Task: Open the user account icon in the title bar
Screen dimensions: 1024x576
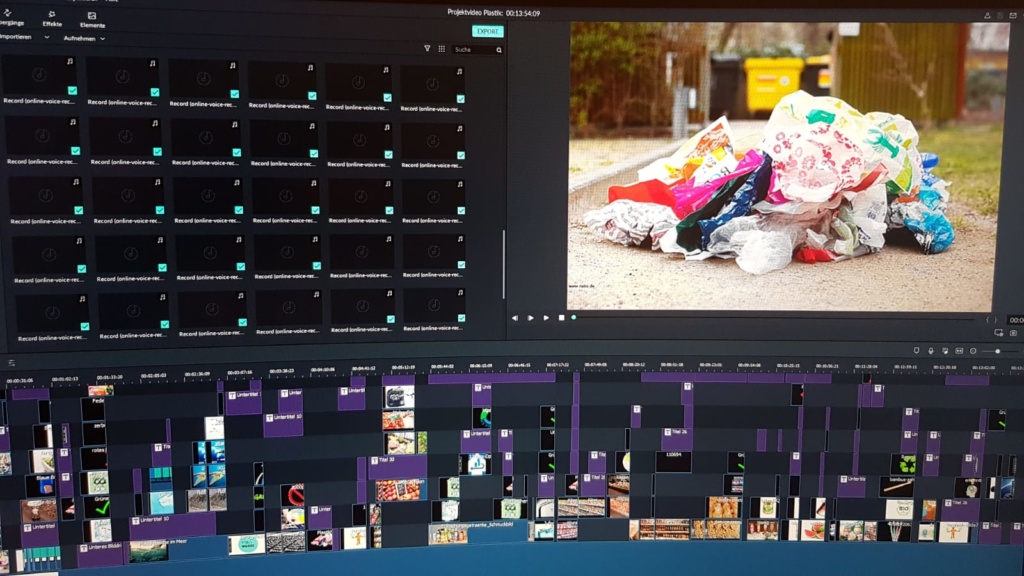Action: coord(987,15)
